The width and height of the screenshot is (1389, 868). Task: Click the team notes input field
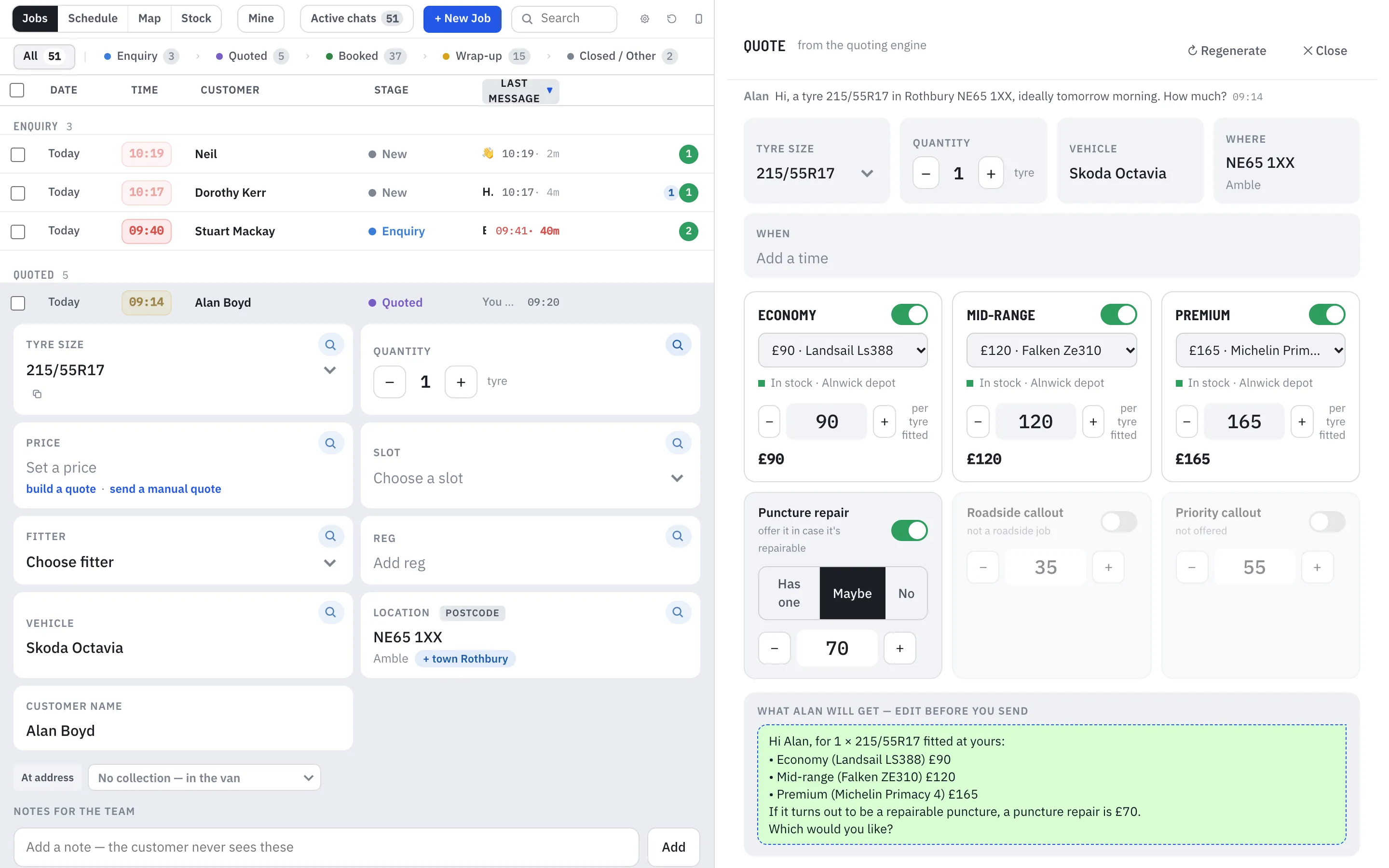tap(326, 847)
